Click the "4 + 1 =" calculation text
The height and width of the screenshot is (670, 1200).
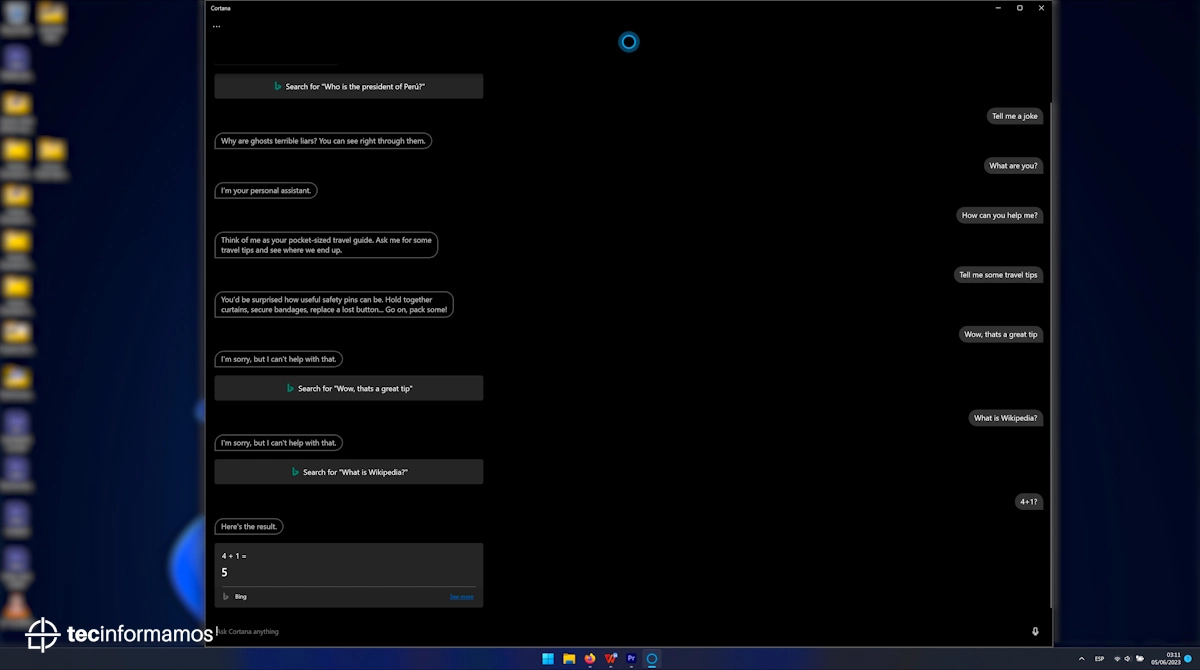tap(234, 556)
